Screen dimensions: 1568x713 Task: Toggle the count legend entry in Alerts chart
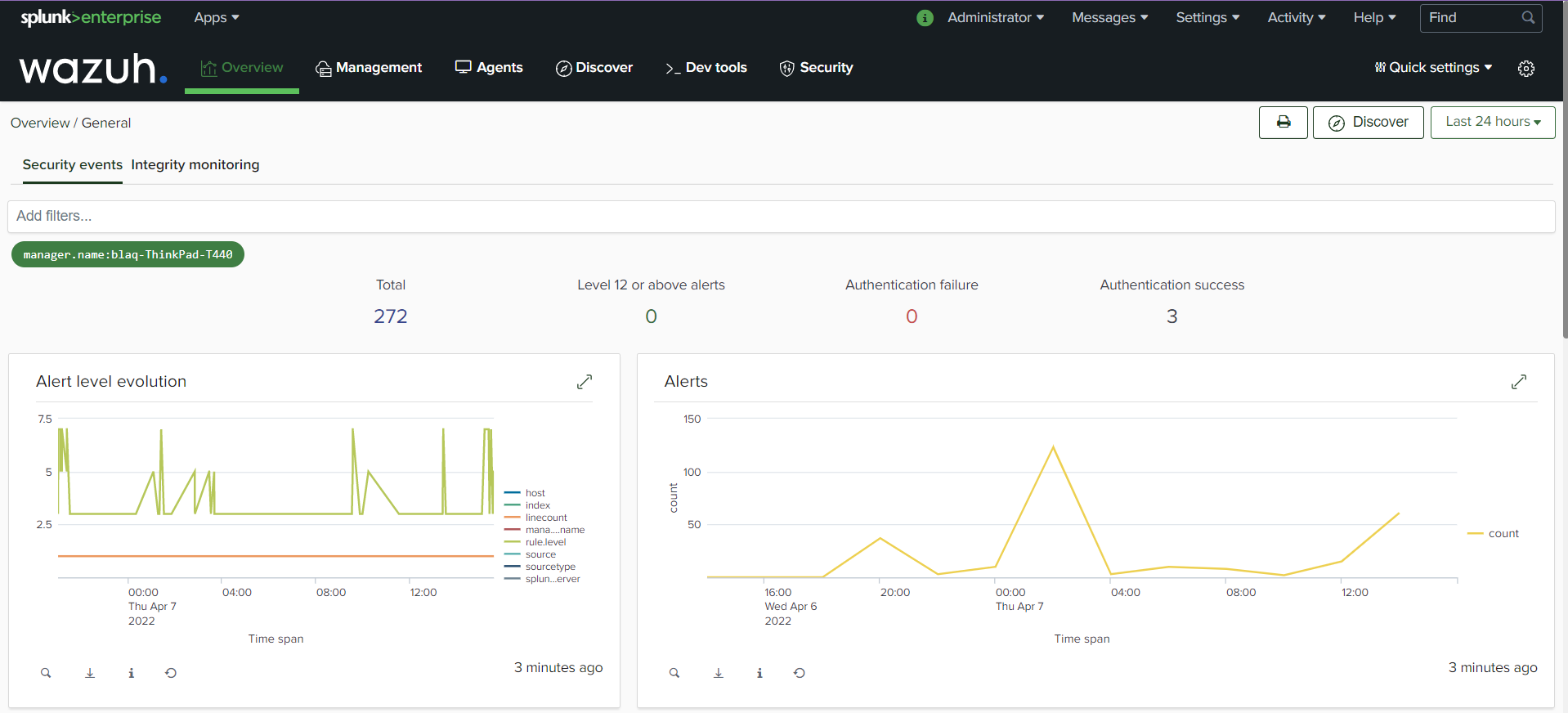(1494, 533)
